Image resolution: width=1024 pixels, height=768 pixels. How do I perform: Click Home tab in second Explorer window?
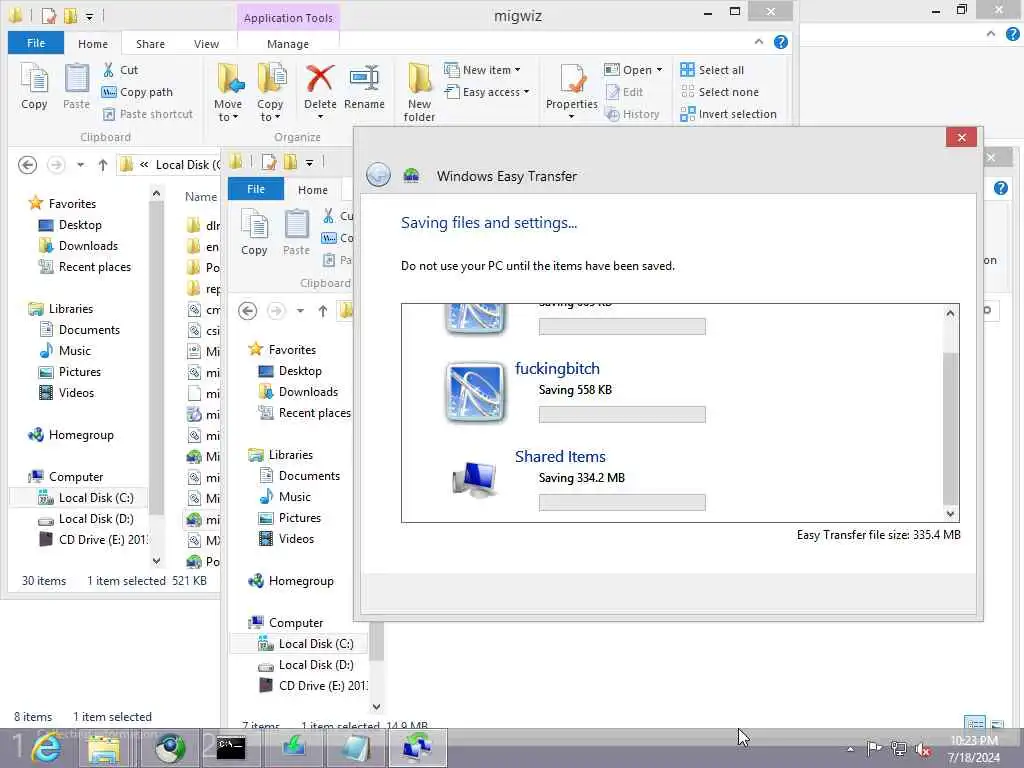pos(313,189)
